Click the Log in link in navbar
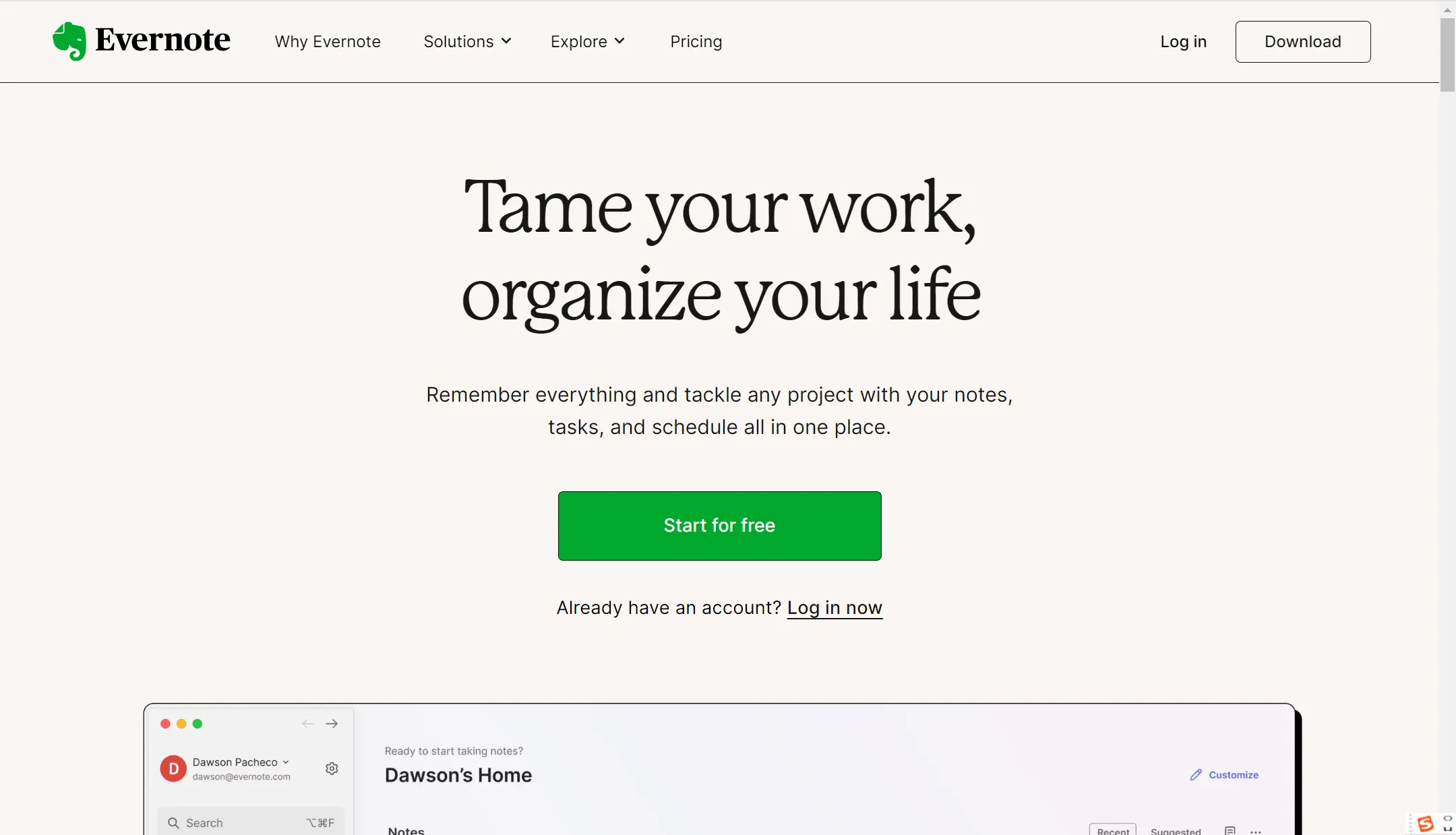This screenshot has width=1456, height=835. 1183,41
